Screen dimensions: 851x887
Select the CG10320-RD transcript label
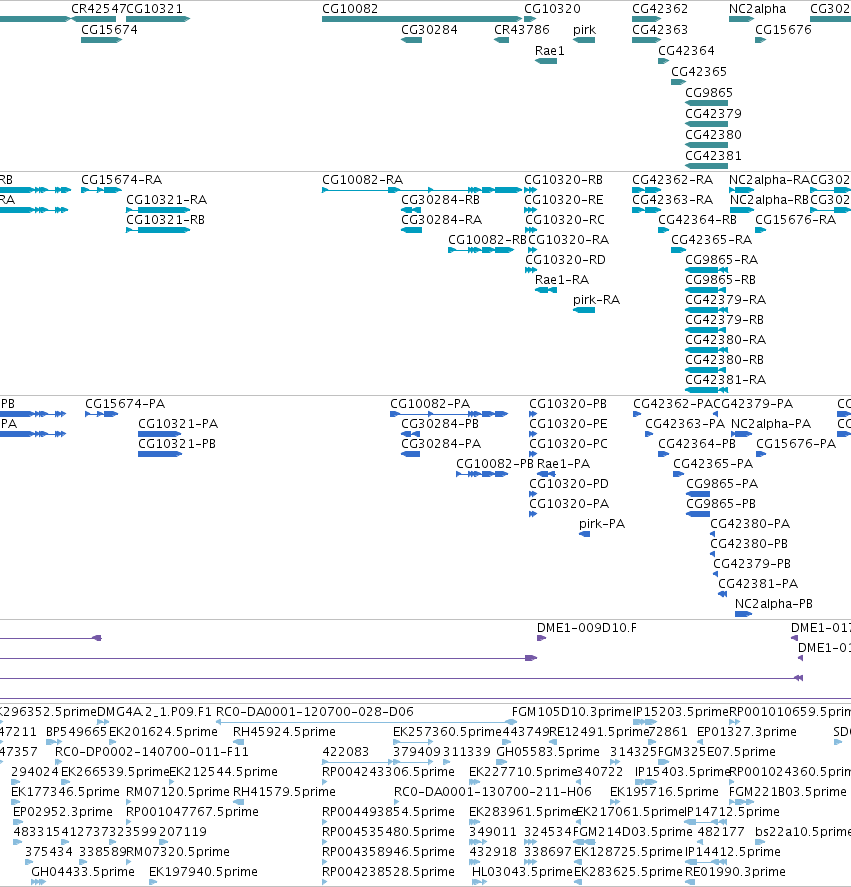[x=565, y=260]
